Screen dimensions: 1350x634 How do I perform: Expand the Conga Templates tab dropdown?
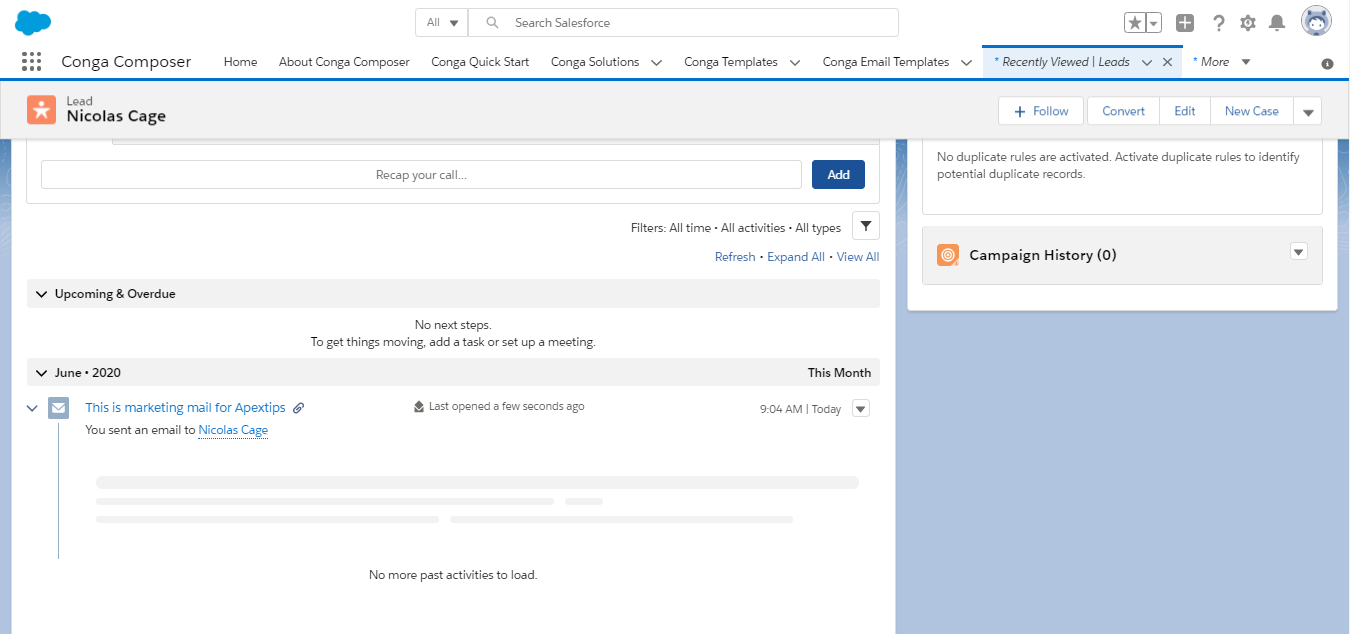[794, 62]
